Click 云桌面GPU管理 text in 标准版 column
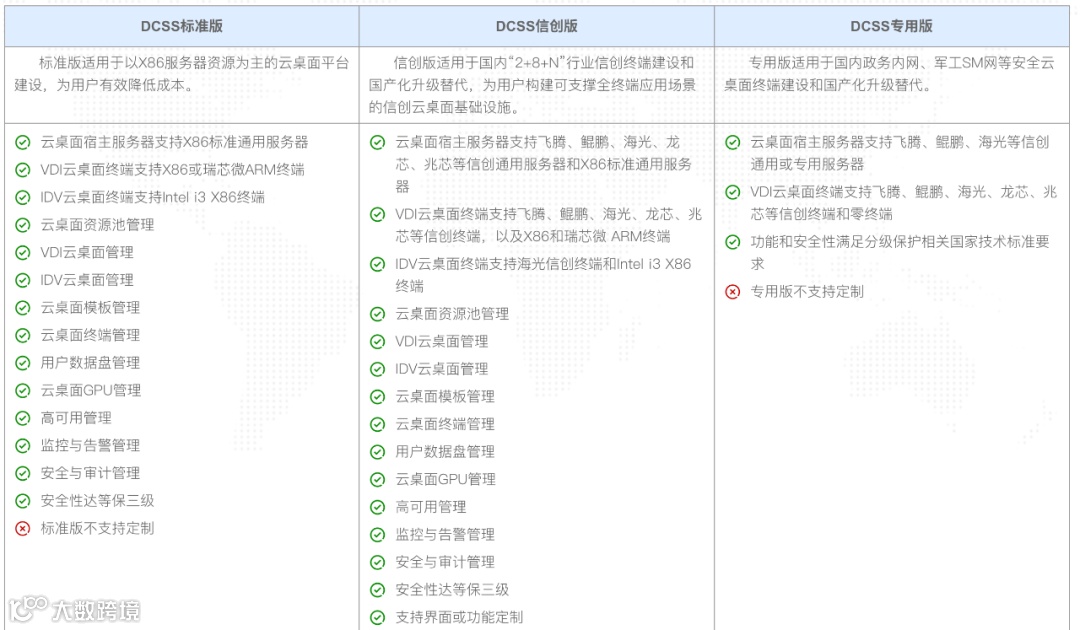Screen dimensions: 1080x630 [91, 391]
